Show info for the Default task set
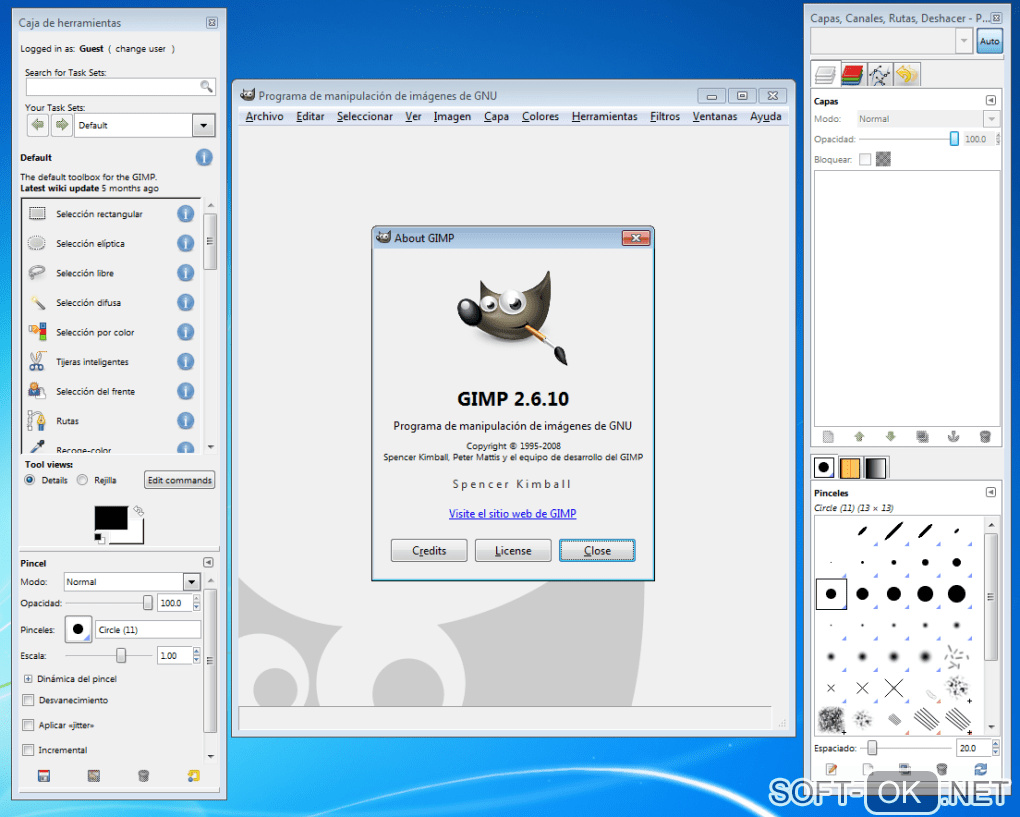The image size is (1020, 817). (204, 157)
